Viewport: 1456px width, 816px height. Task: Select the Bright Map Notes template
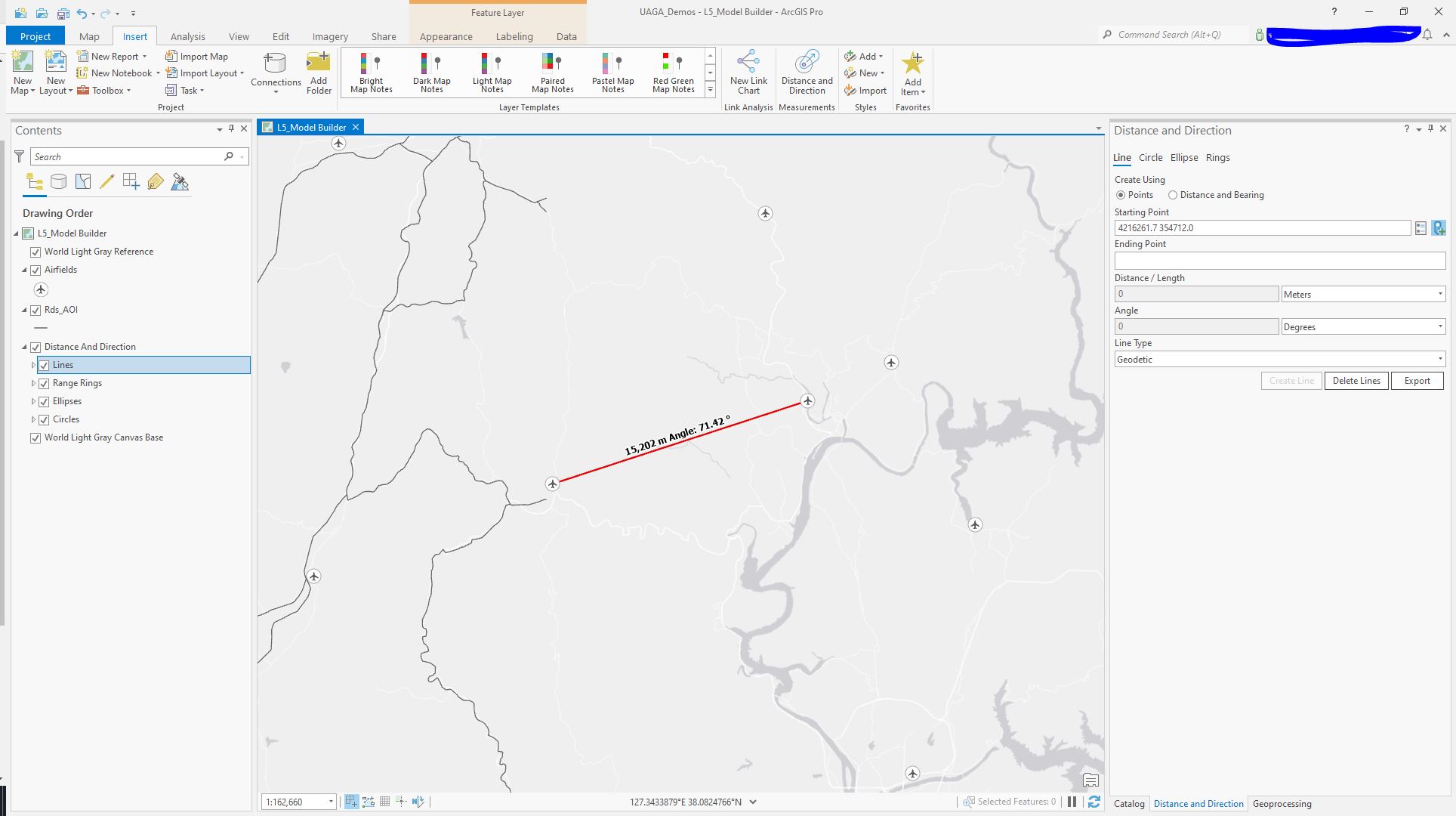tap(370, 72)
